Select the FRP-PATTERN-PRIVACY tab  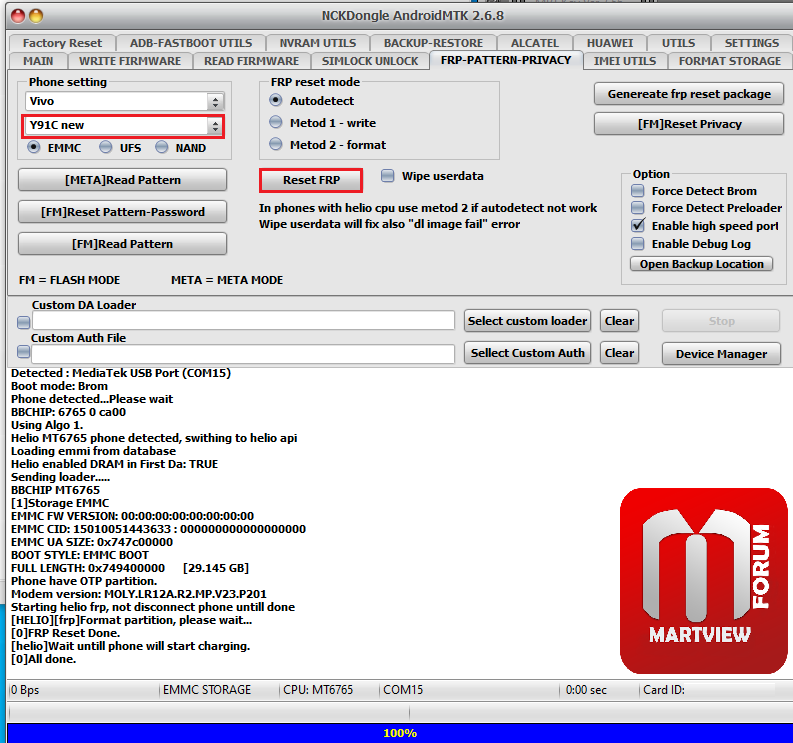506,60
